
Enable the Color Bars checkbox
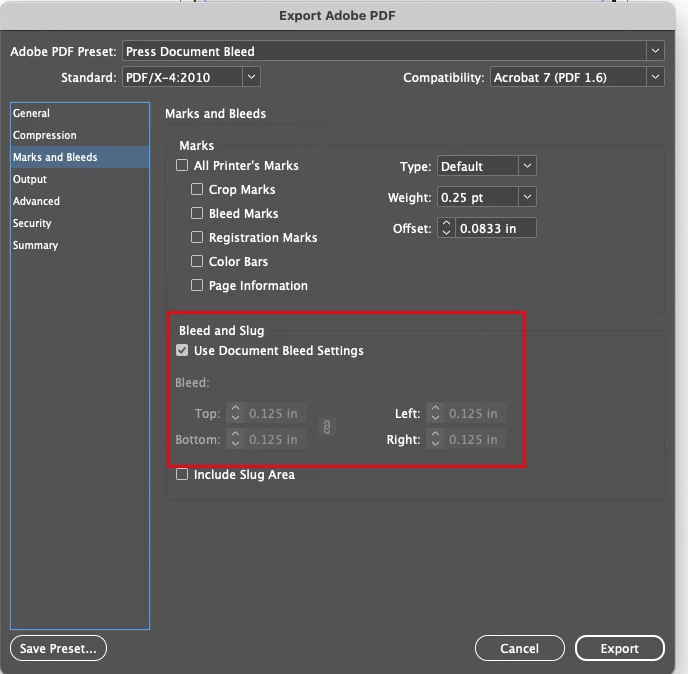[197, 262]
